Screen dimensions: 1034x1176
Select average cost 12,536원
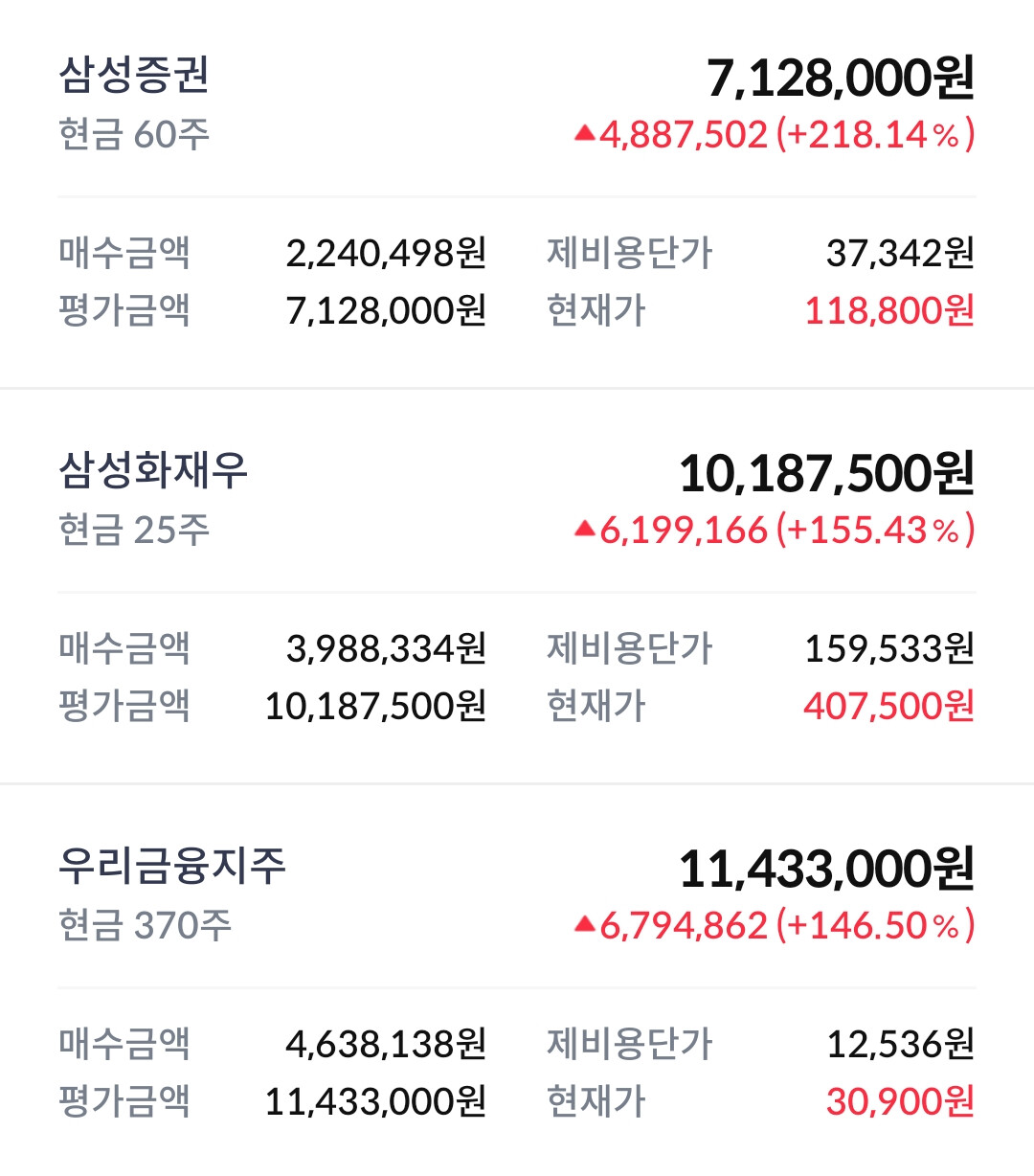(901, 1044)
